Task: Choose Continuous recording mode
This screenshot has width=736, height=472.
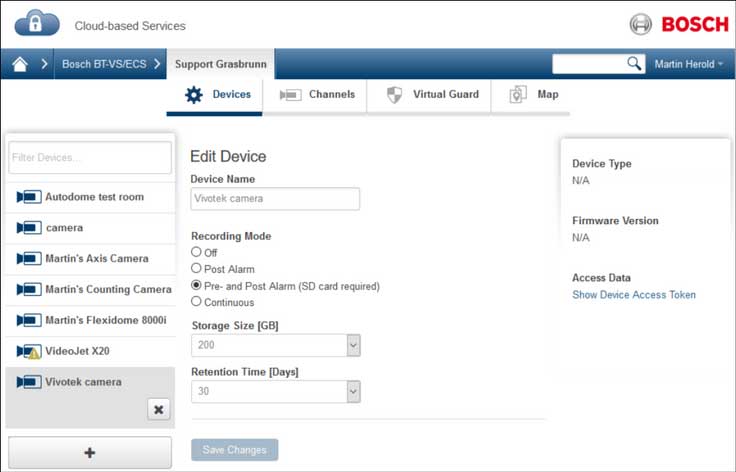Action: point(196,302)
